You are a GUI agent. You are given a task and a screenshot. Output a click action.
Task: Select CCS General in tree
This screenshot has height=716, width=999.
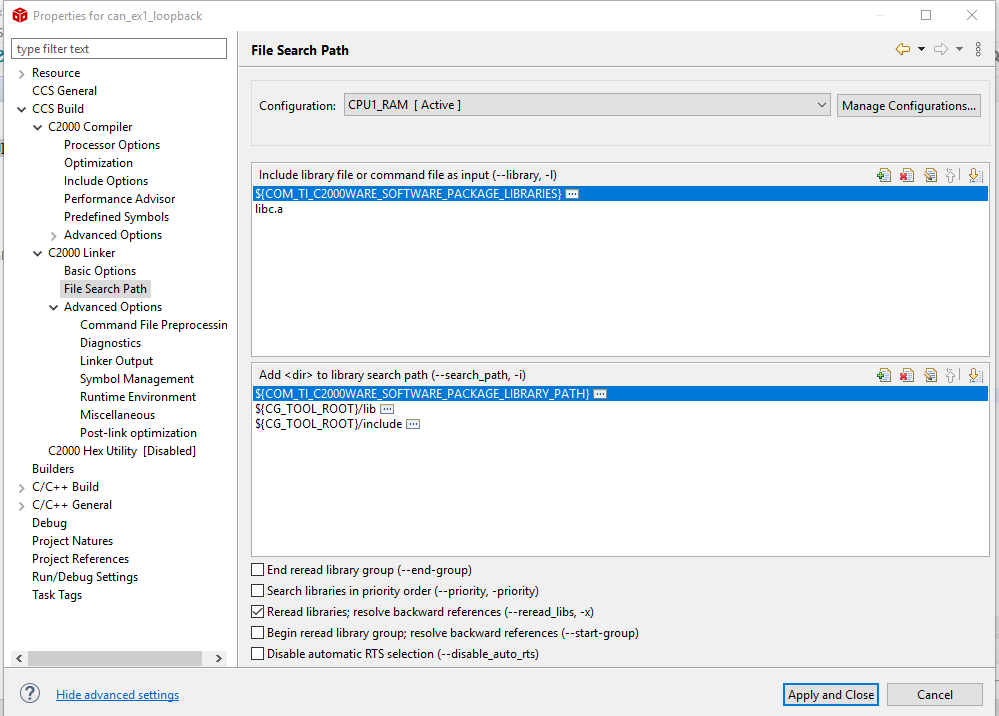[64, 91]
